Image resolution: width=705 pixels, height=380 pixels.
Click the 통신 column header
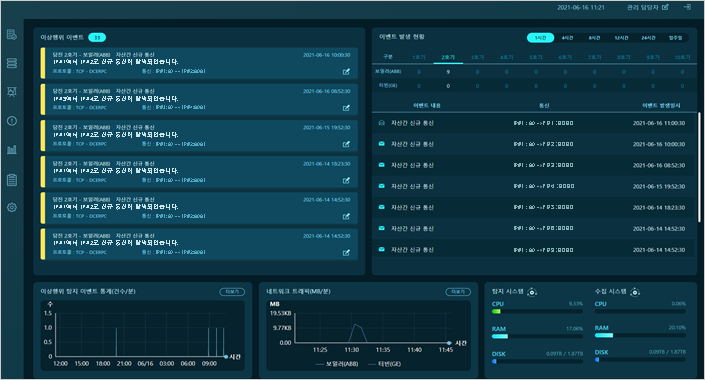click(x=544, y=105)
